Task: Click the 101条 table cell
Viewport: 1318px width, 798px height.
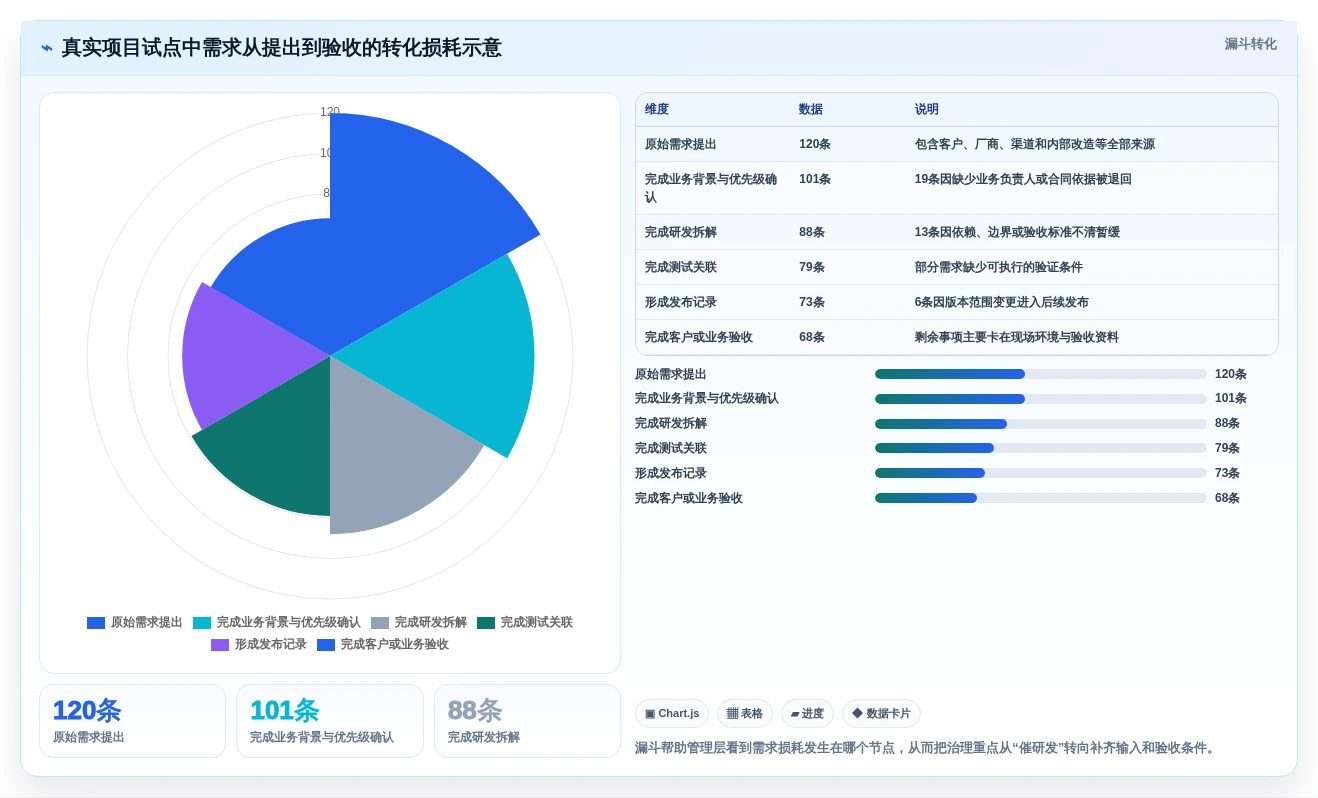Action: 815,179
